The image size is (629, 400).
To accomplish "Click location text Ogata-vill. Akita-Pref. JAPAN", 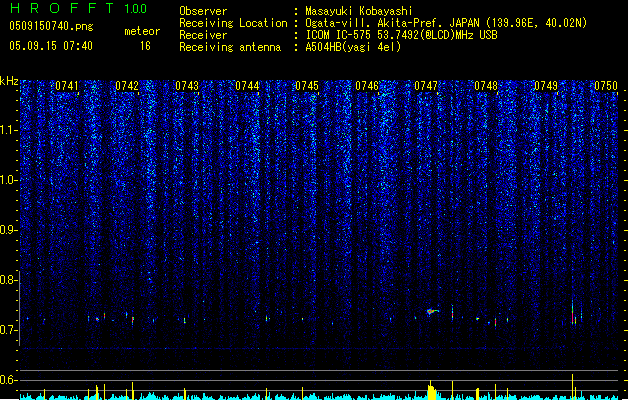I will click(x=394, y=23).
